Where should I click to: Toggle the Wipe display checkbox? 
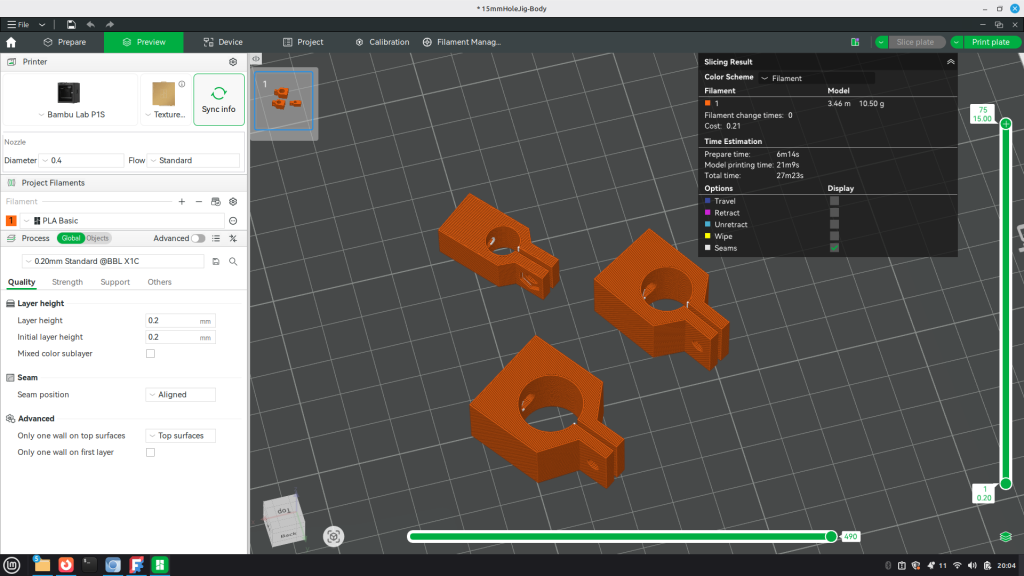[x=834, y=236]
